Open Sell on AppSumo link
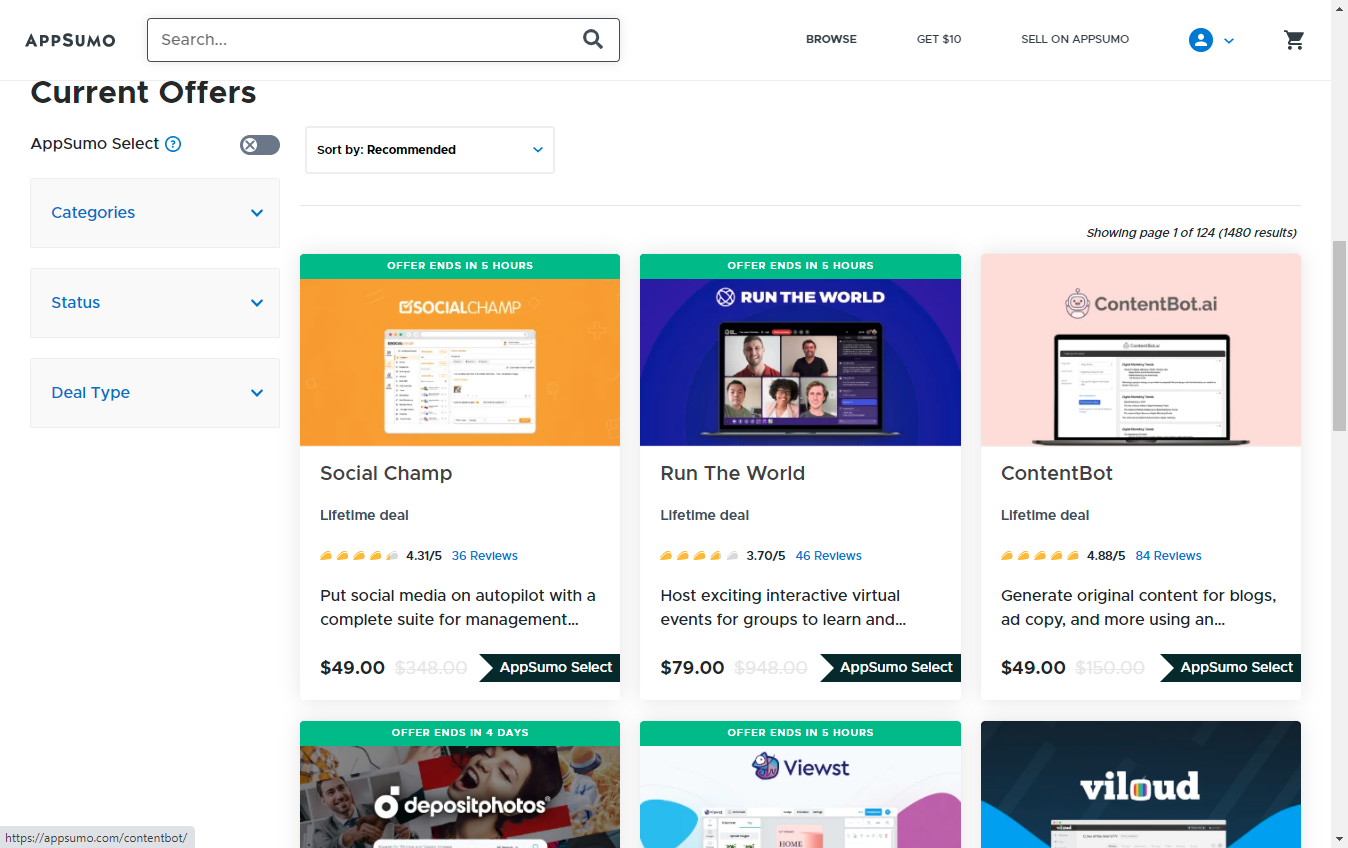Image resolution: width=1348 pixels, height=848 pixels. click(1075, 39)
